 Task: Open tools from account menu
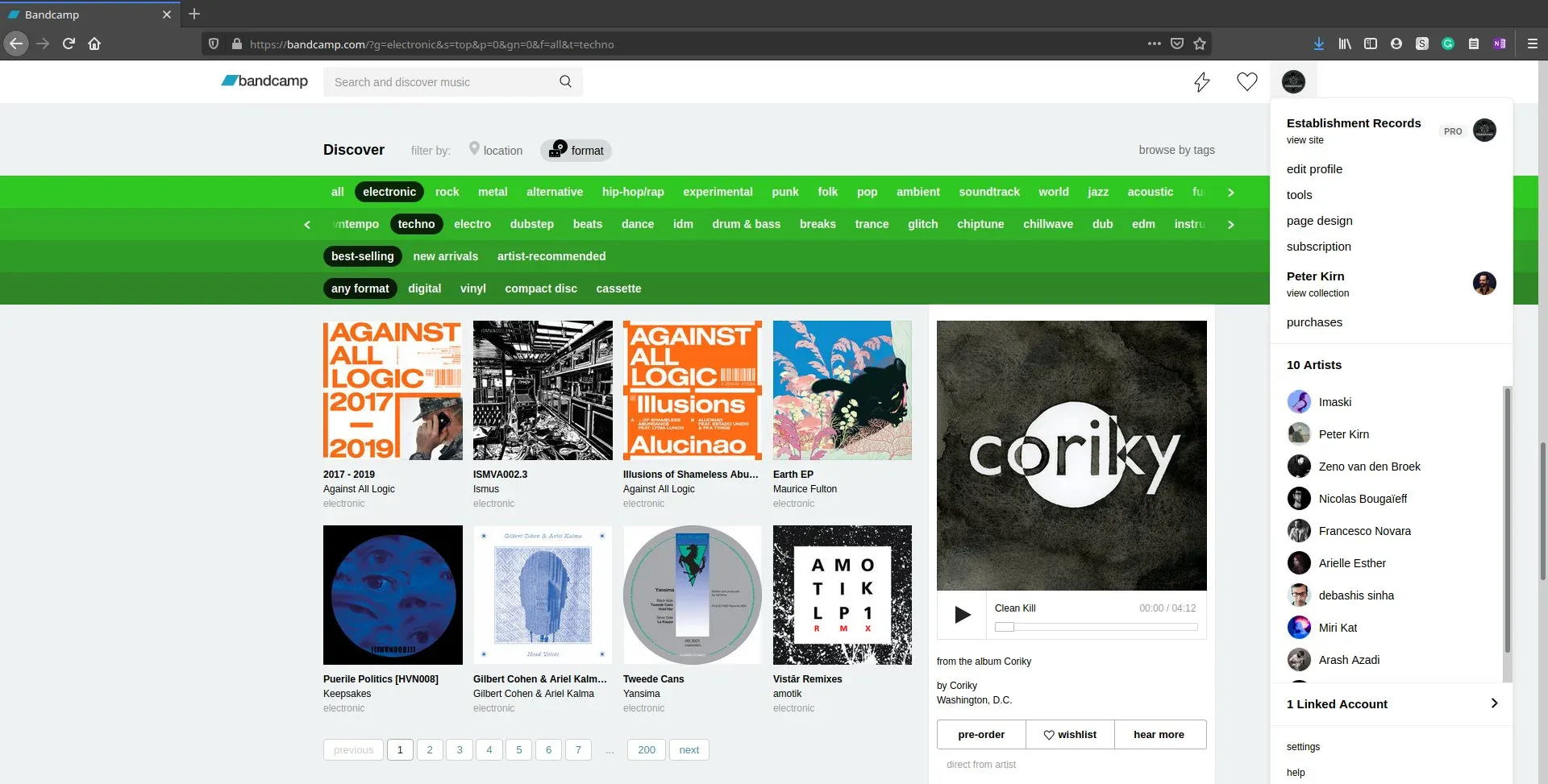[x=1300, y=195]
